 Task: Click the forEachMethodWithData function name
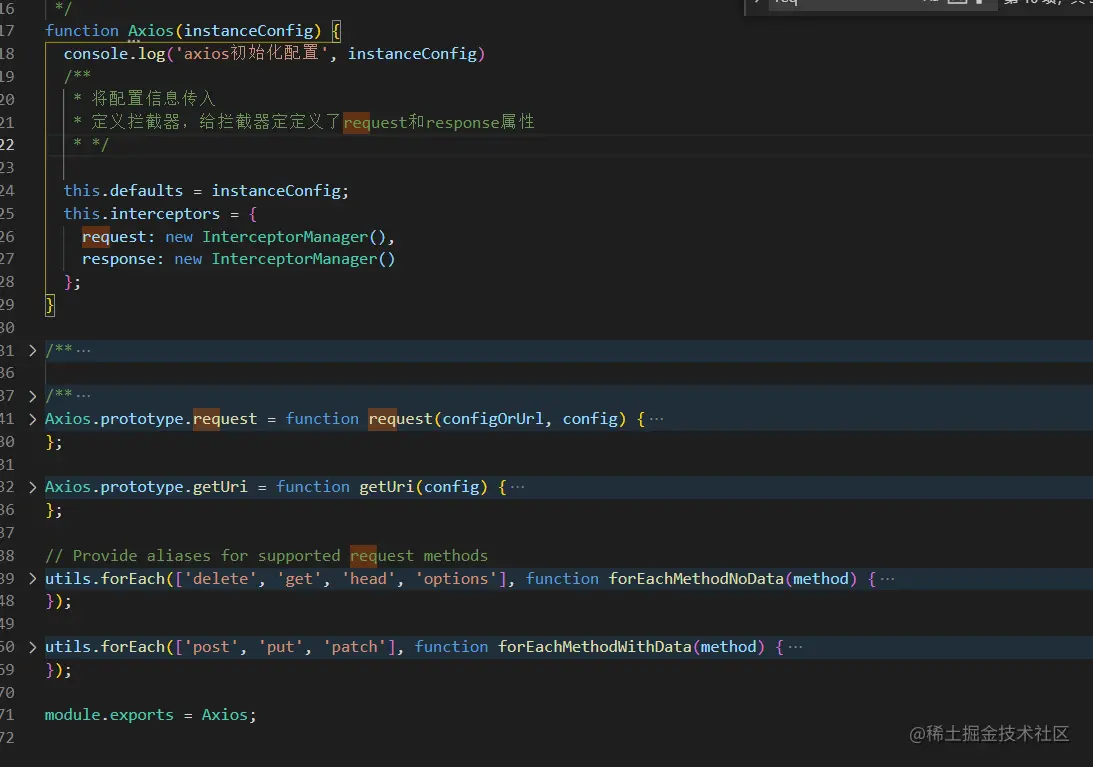595,647
